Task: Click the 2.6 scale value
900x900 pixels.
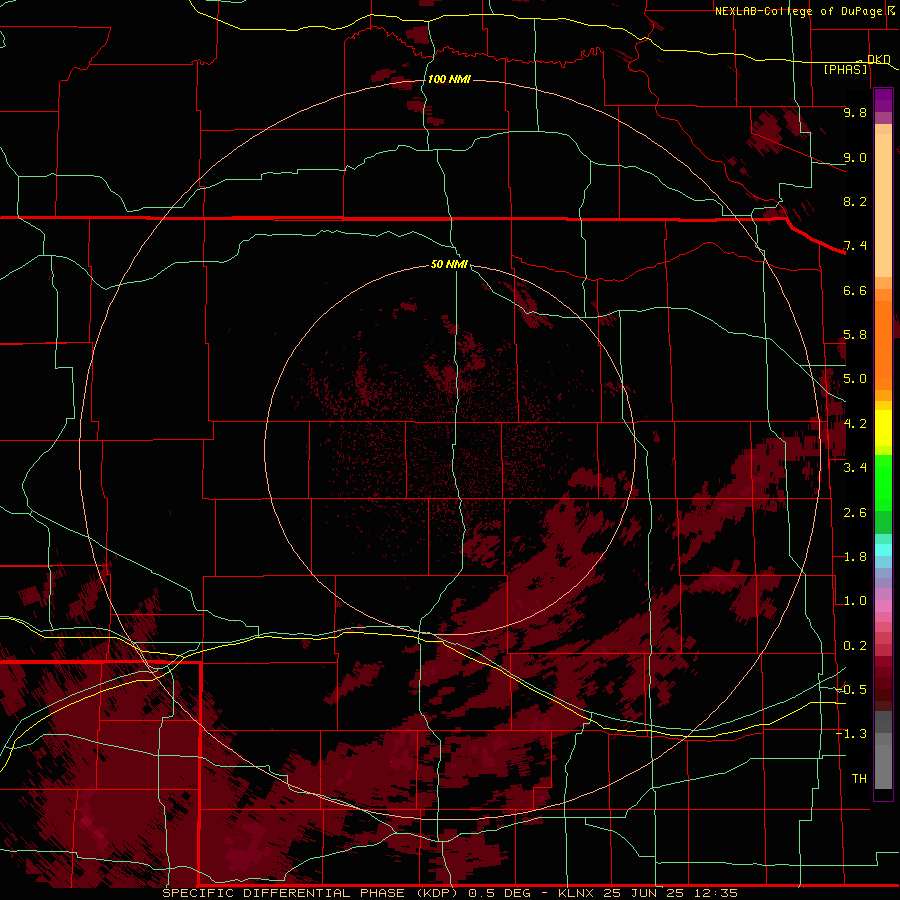Action: click(x=855, y=513)
